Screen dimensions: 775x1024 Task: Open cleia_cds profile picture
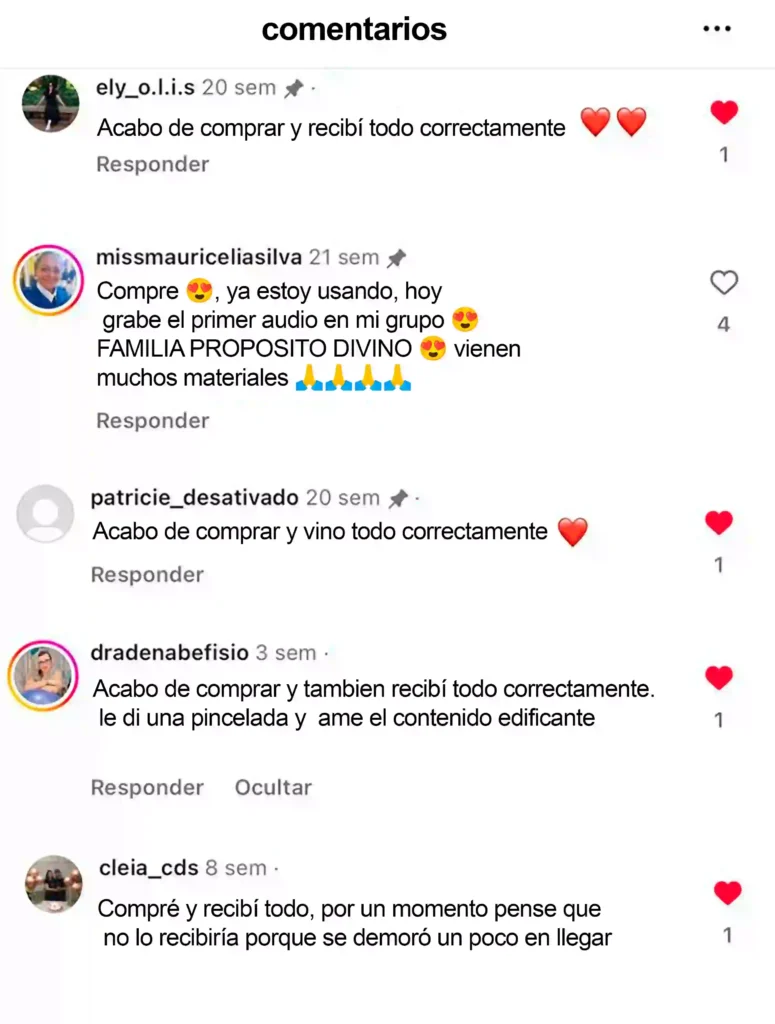pyautogui.click(x=54, y=884)
